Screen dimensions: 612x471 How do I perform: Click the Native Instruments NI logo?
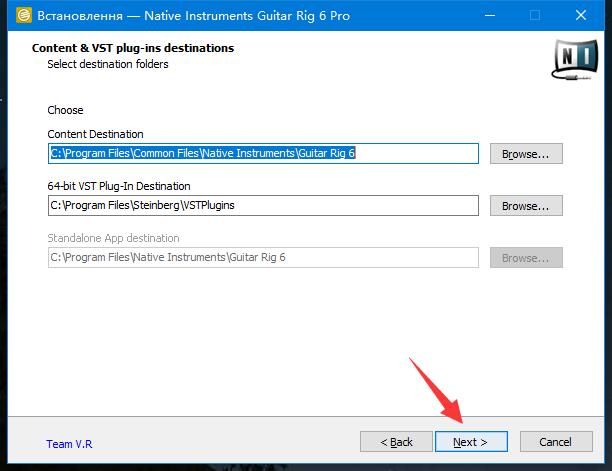[x=575, y=60]
